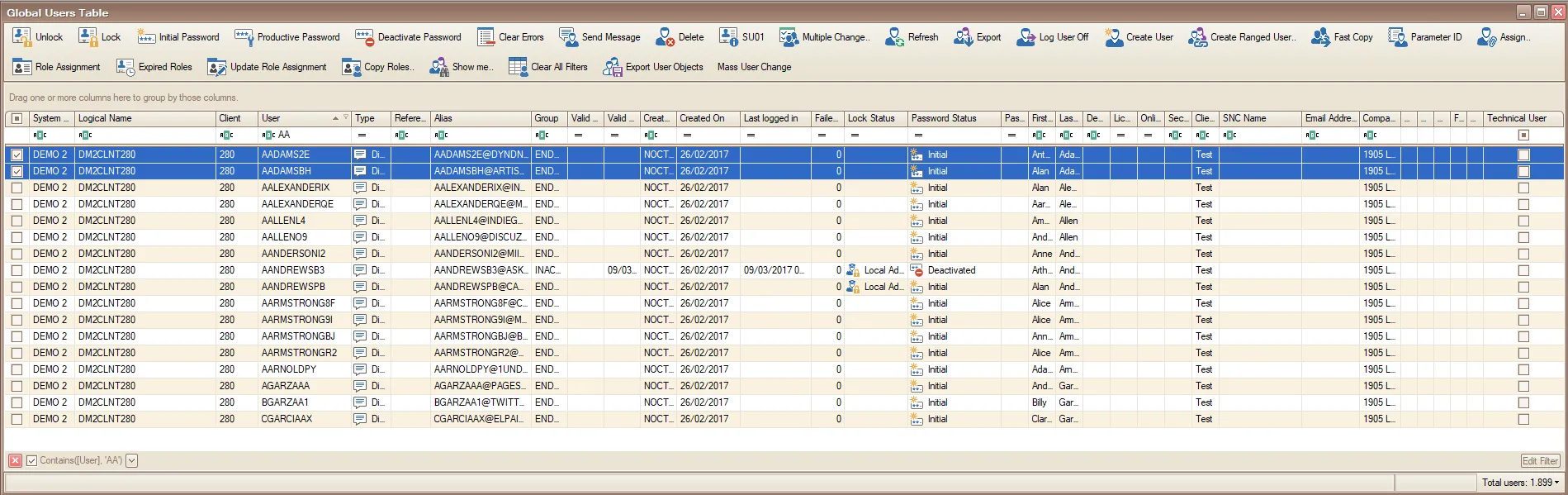Screen dimensions: 1568x495
Task: Click the Edit Filter button
Action: pyautogui.click(x=1541, y=461)
